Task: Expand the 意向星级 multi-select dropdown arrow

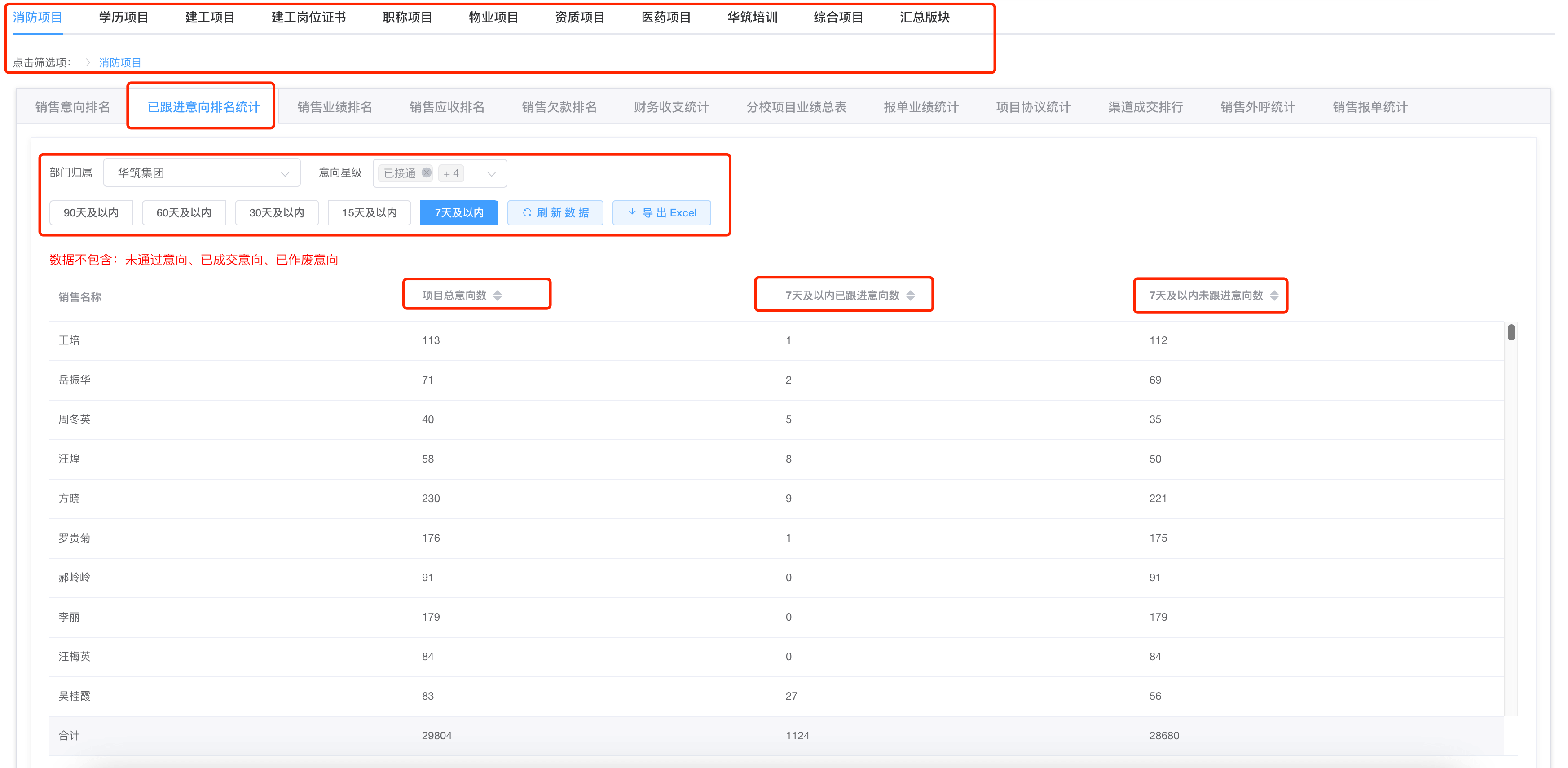Action: click(x=491, y=173)
